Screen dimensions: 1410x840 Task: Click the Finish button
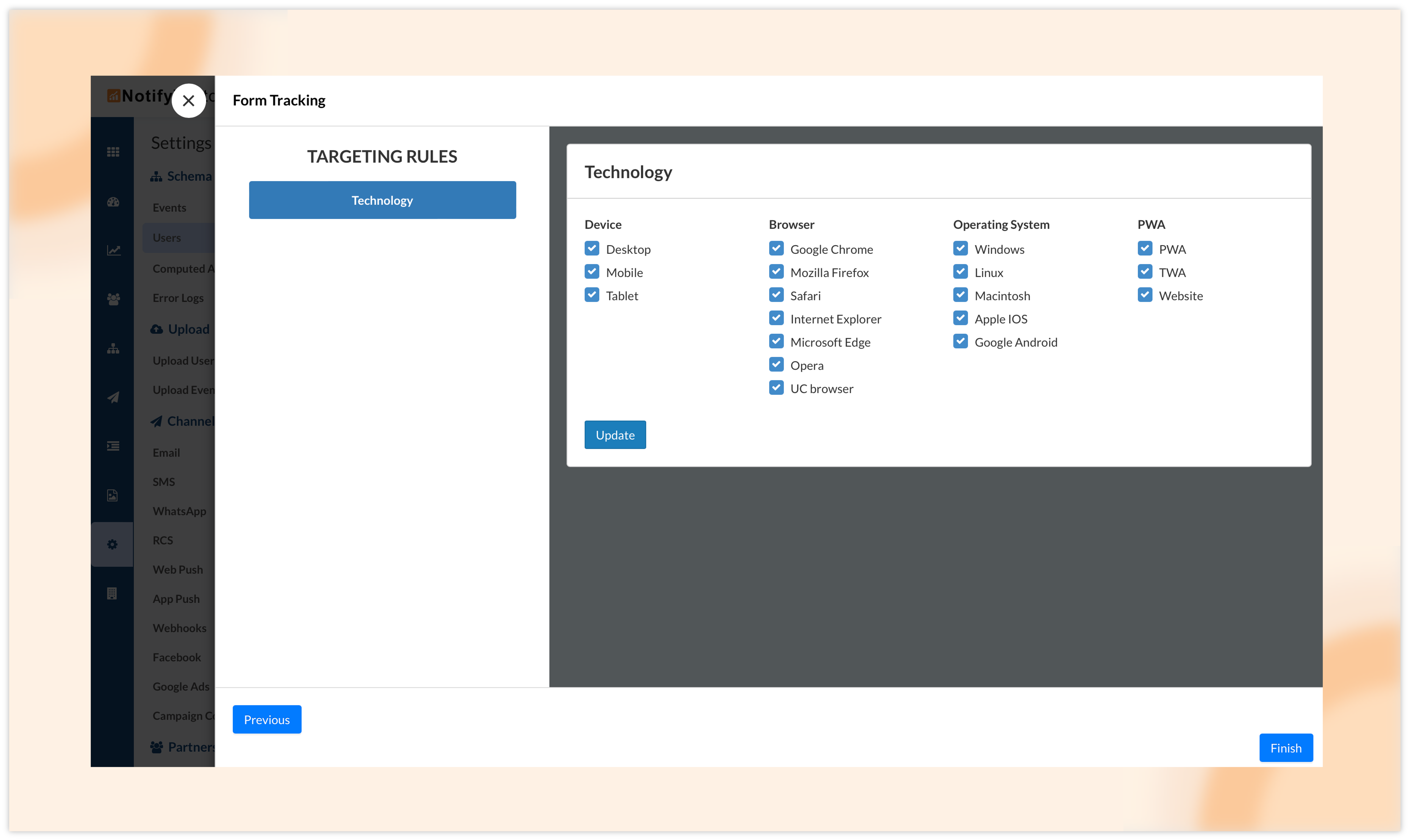tap(1286, 748)
